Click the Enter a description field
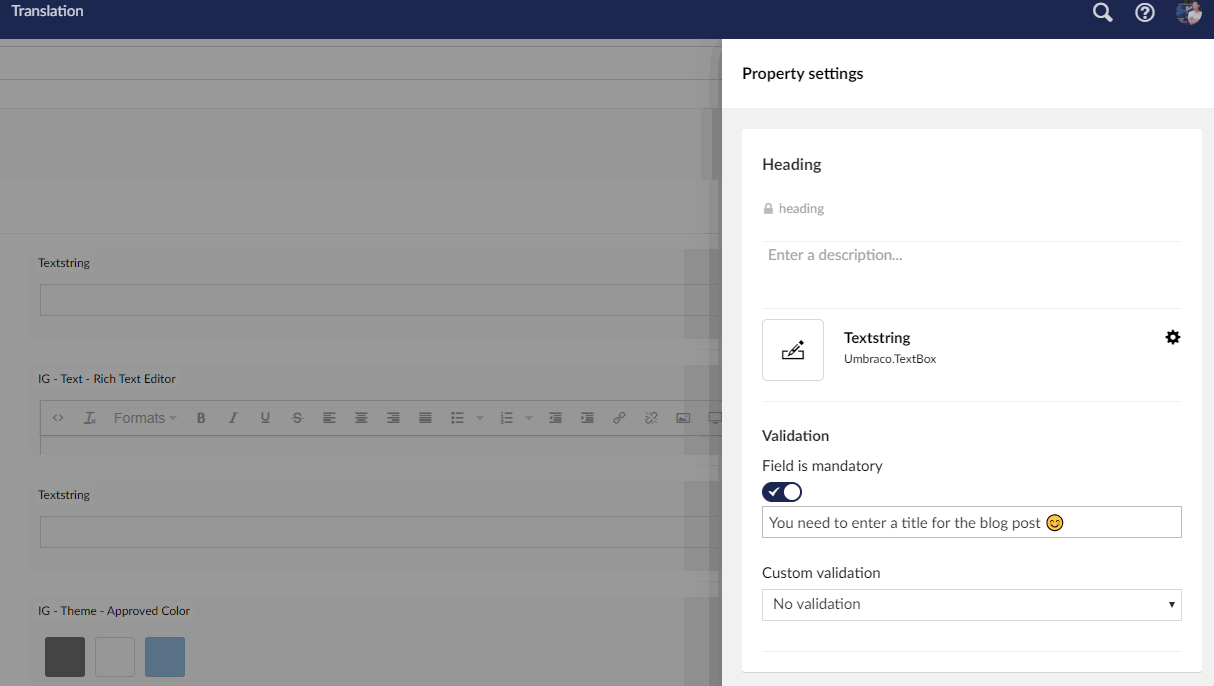 pyautogui.click(x=972, y=255)
